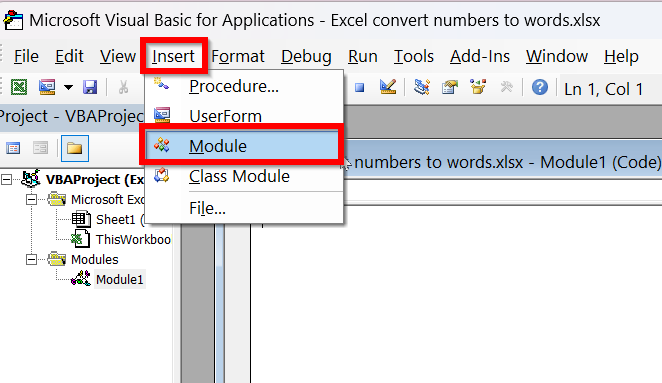Select the Modules folder item
The image size is (662, 383).
point(95,259)
